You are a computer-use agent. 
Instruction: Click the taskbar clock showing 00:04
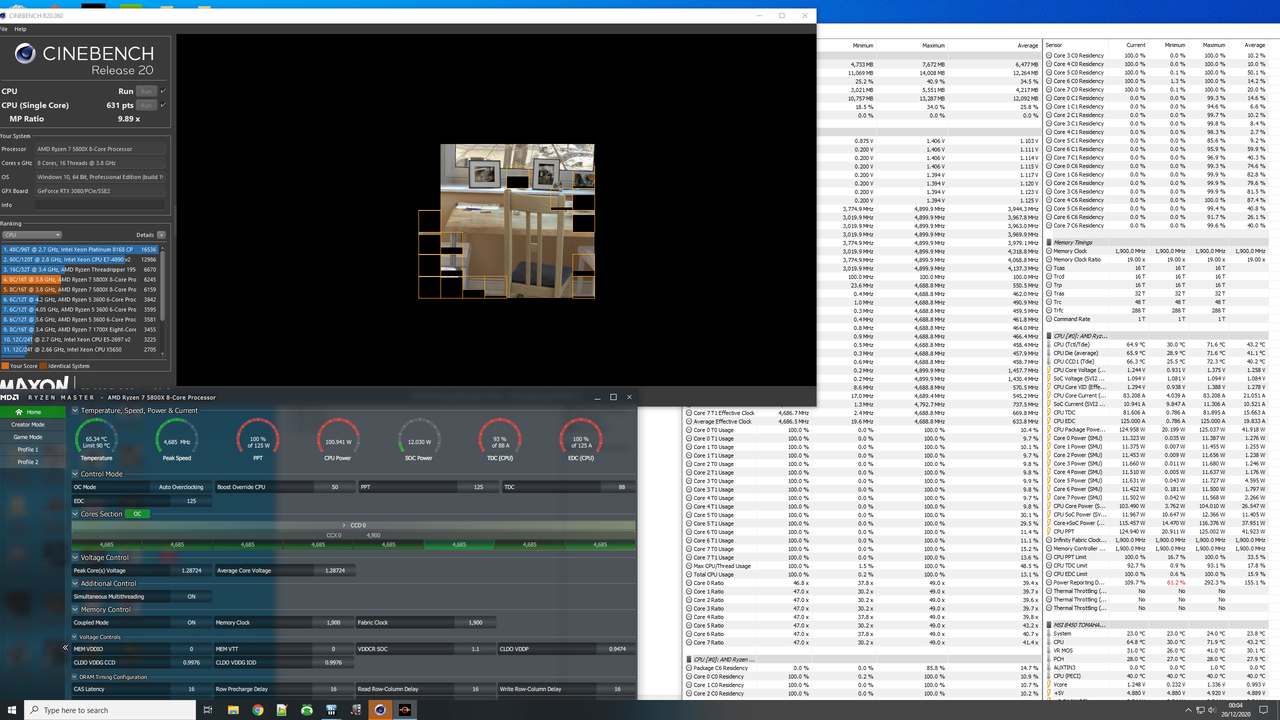click(1237, 710)
